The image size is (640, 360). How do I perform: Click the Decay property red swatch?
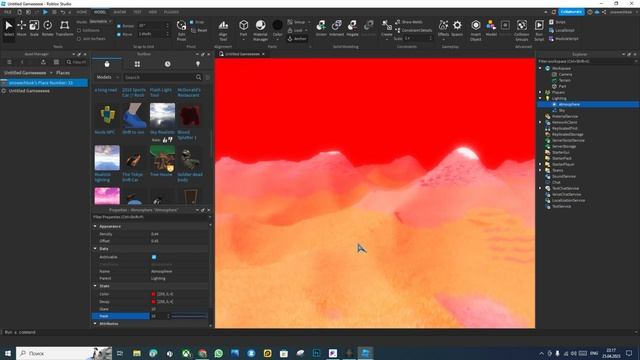(x=153, y=302)
